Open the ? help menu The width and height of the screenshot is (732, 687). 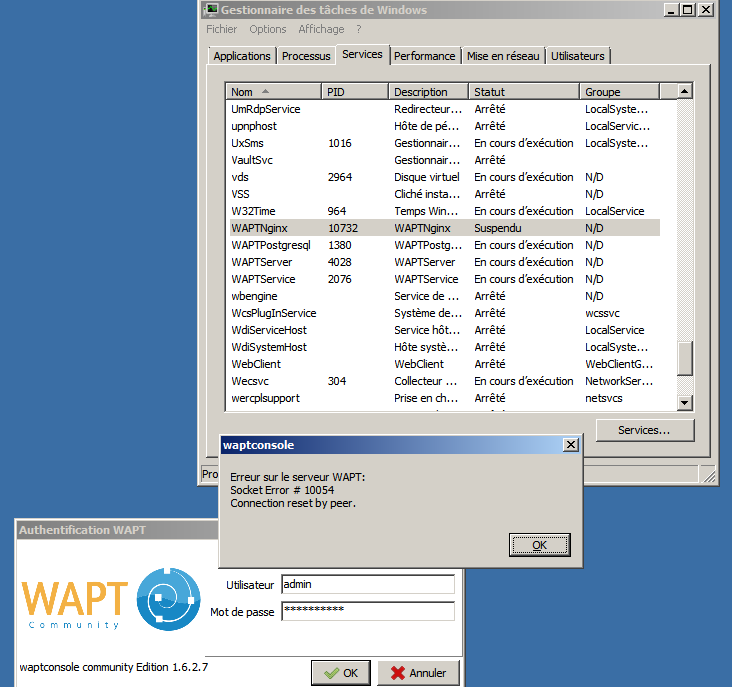click(x=359, y=29)
